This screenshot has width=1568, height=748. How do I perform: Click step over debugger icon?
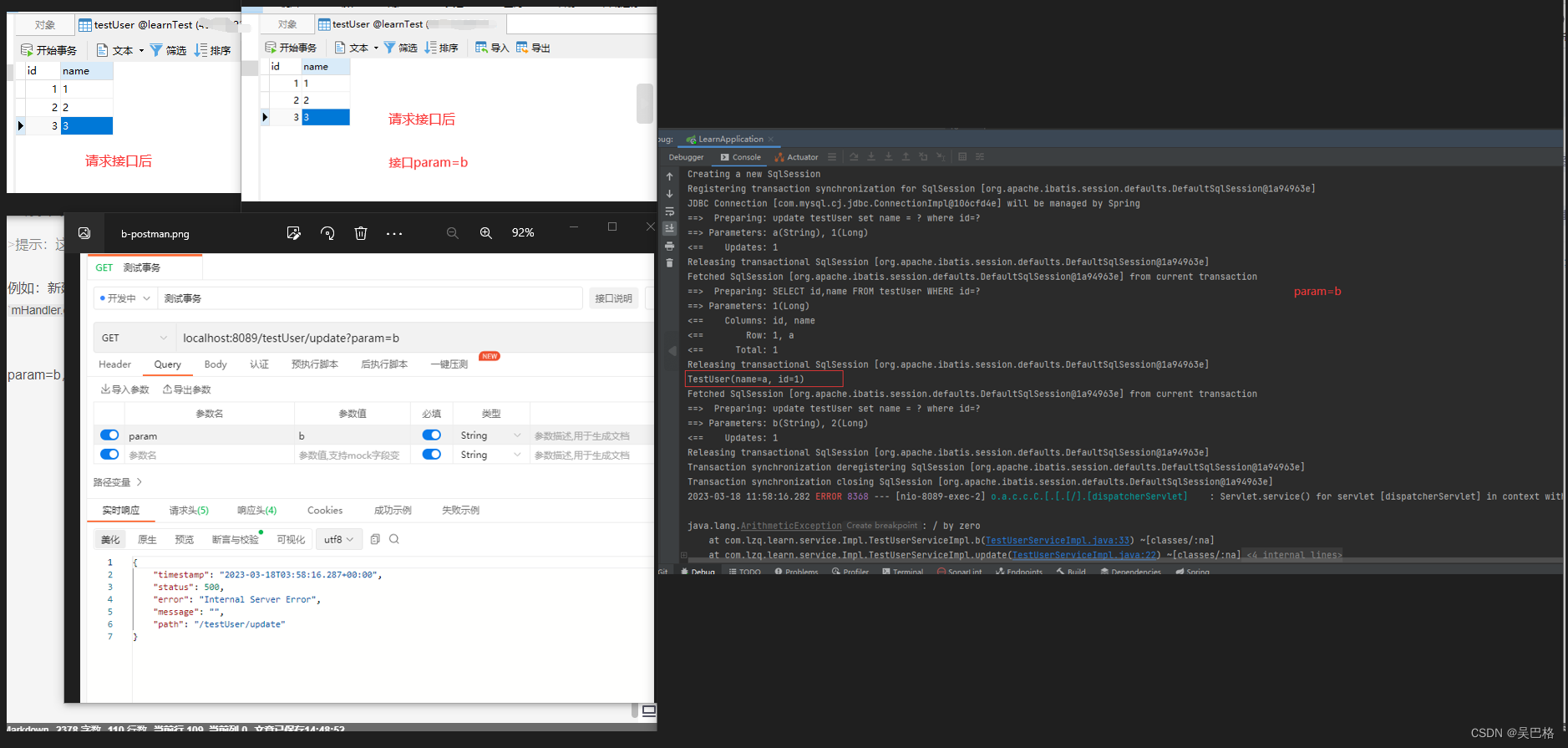(854, 156)
